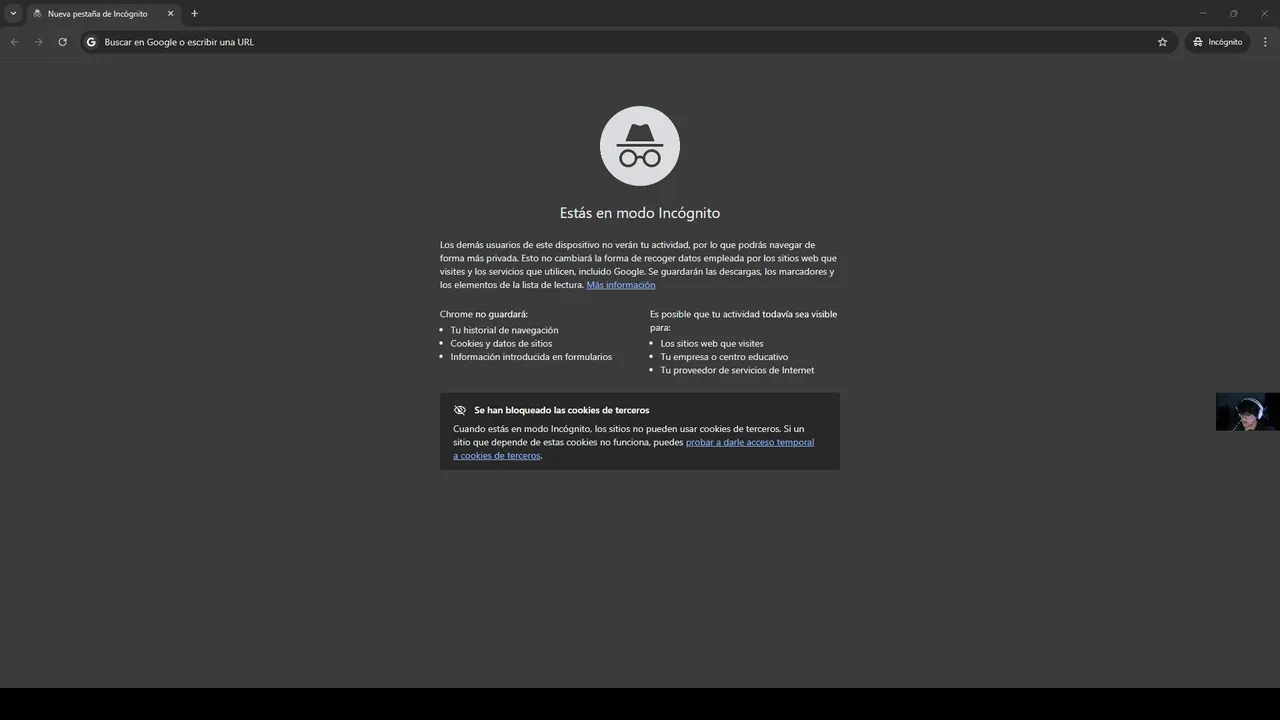Open the tab search dropdown arrow

[13, 14]
